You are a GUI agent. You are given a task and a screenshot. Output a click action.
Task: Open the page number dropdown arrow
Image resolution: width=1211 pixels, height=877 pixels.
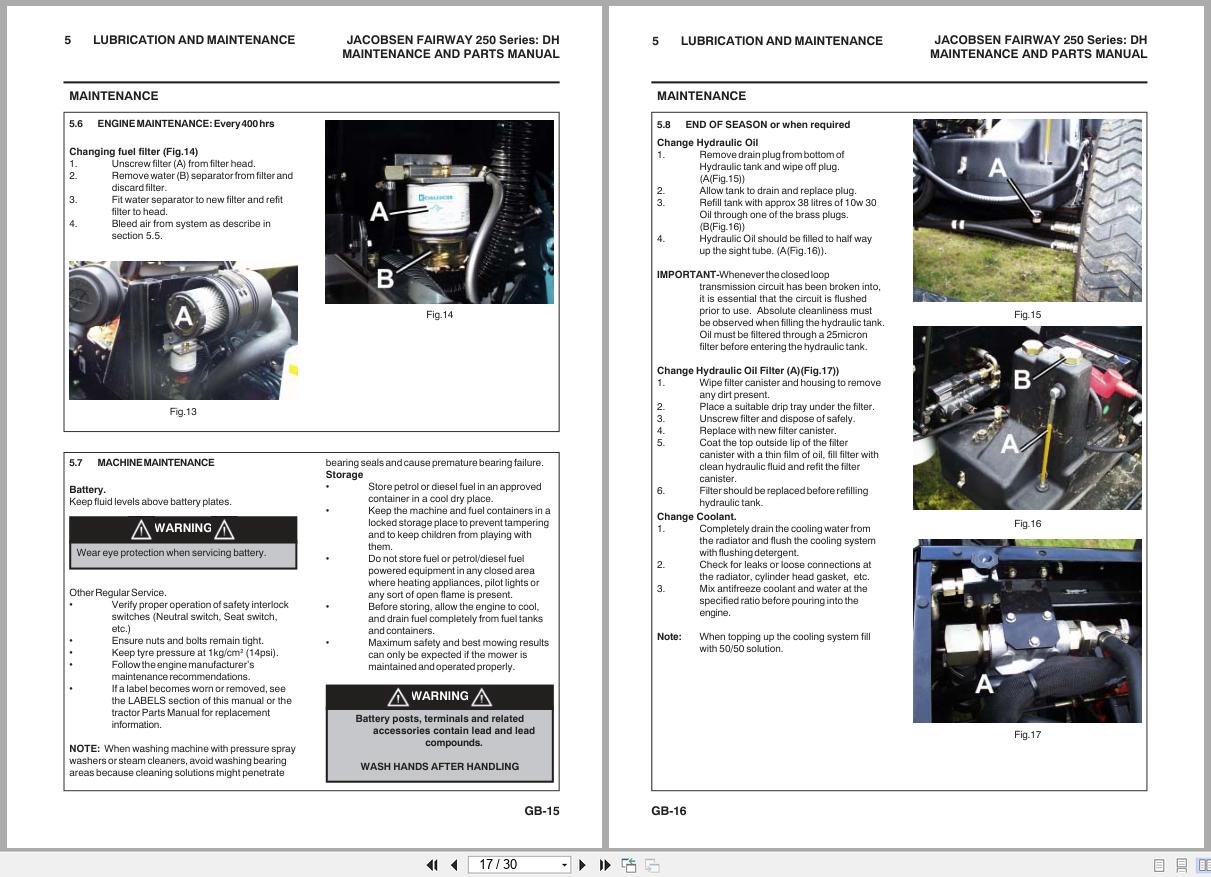tap(565, 865)
